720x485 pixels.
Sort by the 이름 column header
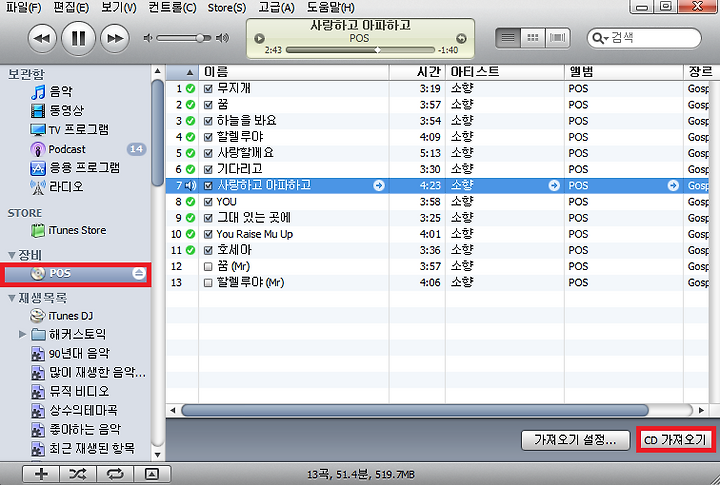tap(294, 72)
